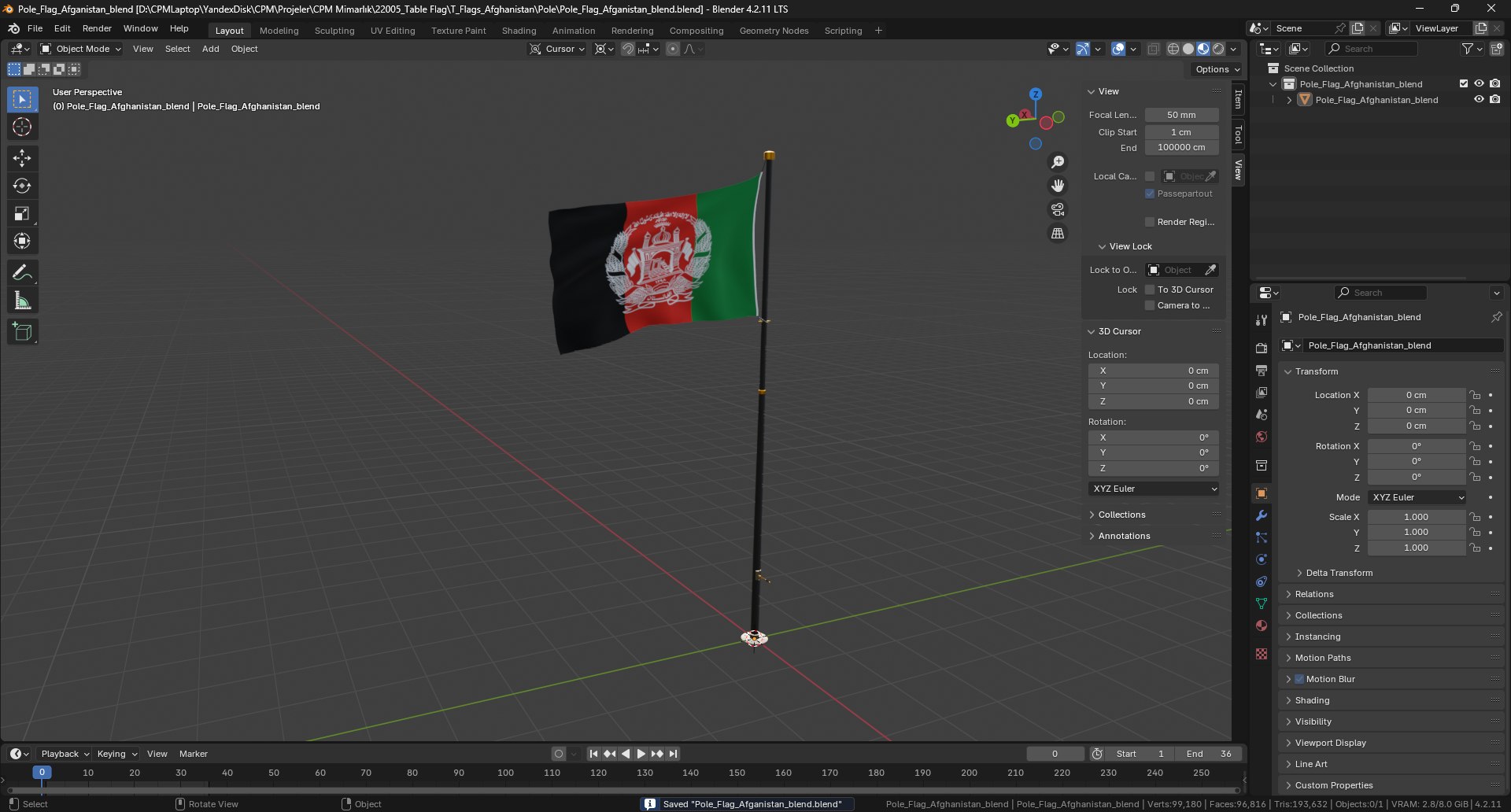The image size is (1511, 812).
Task: Open the Render menu
Action: (x=97, y=28)
